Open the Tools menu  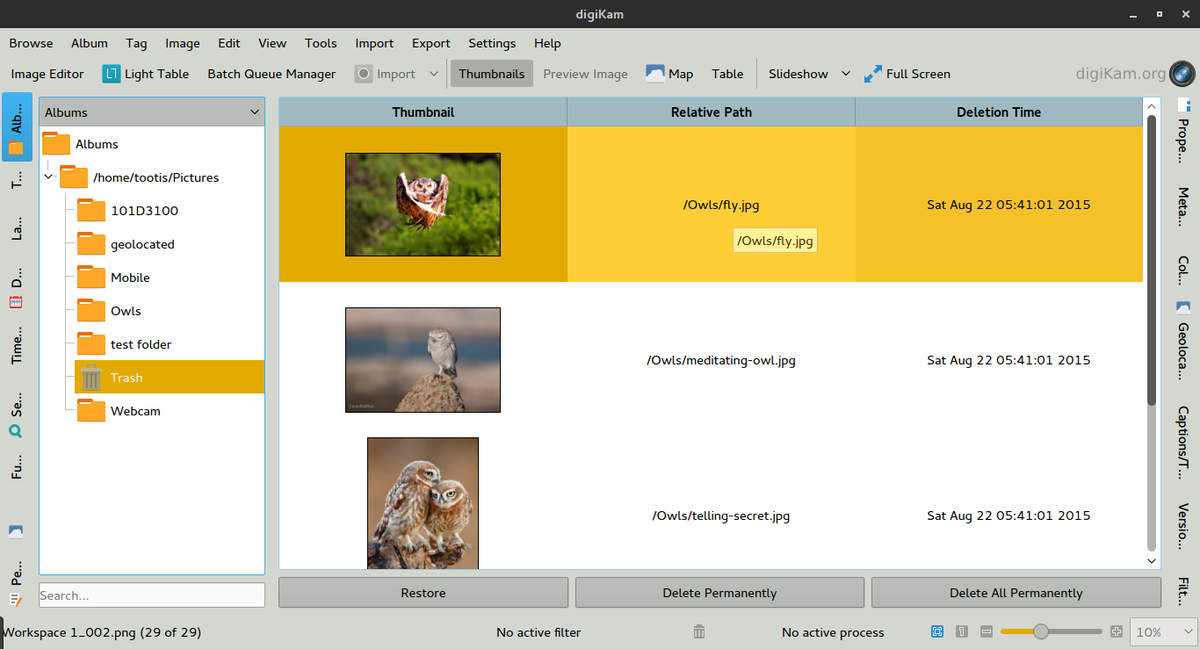tap(320, 43)
